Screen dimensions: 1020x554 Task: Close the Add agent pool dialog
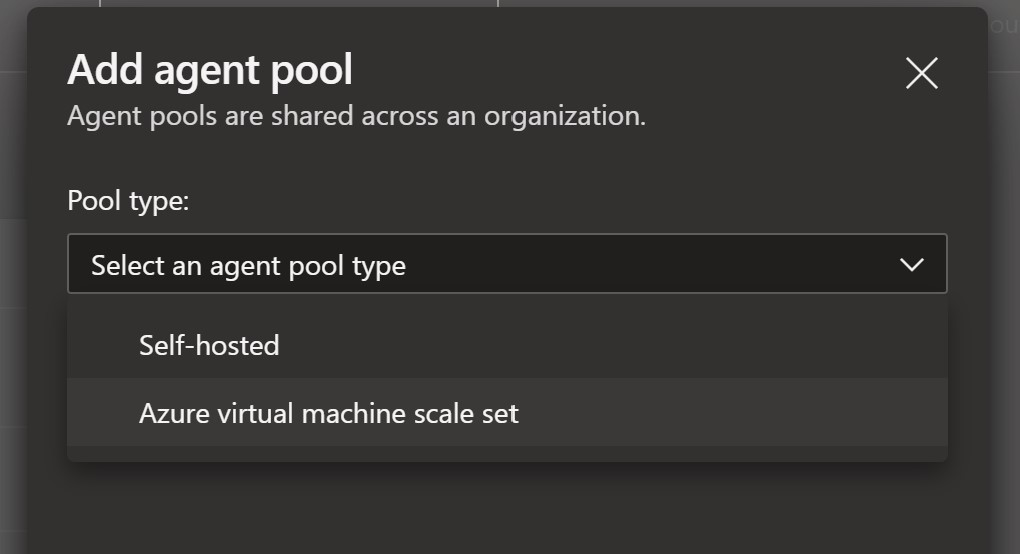pyautogui.click(x=922, y=73)
